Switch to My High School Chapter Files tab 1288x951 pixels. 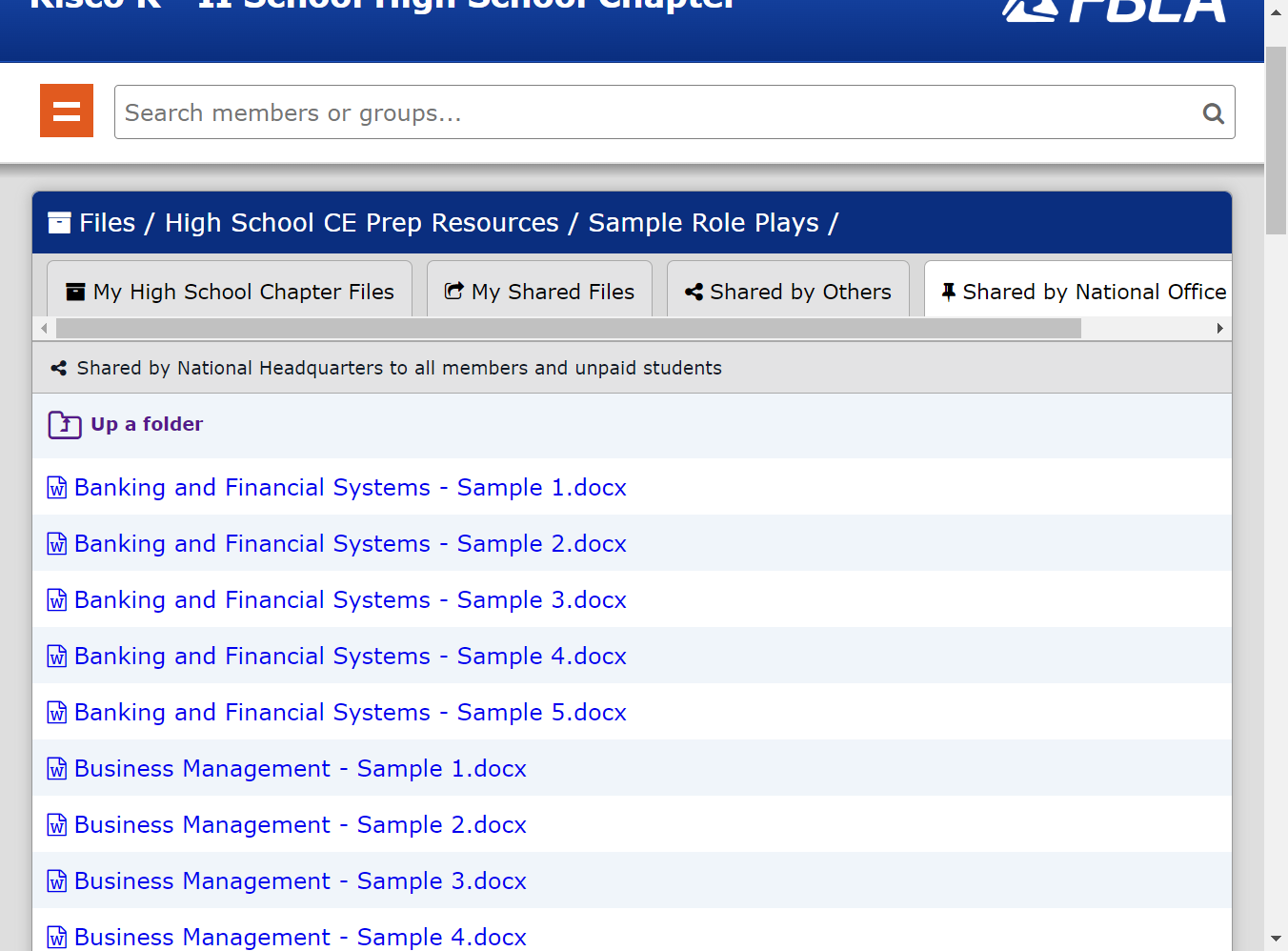tap(230, 290)
